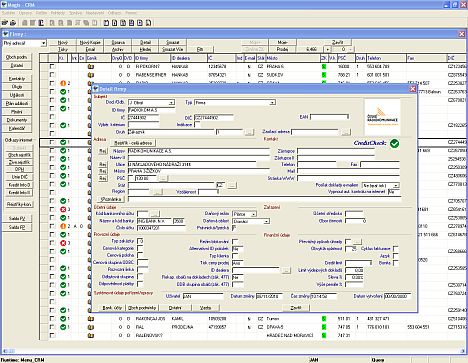Screen dimensions: 468x363
Task: Click green ZK cell in the PSČ 16000 row
Action: point(324,67)
